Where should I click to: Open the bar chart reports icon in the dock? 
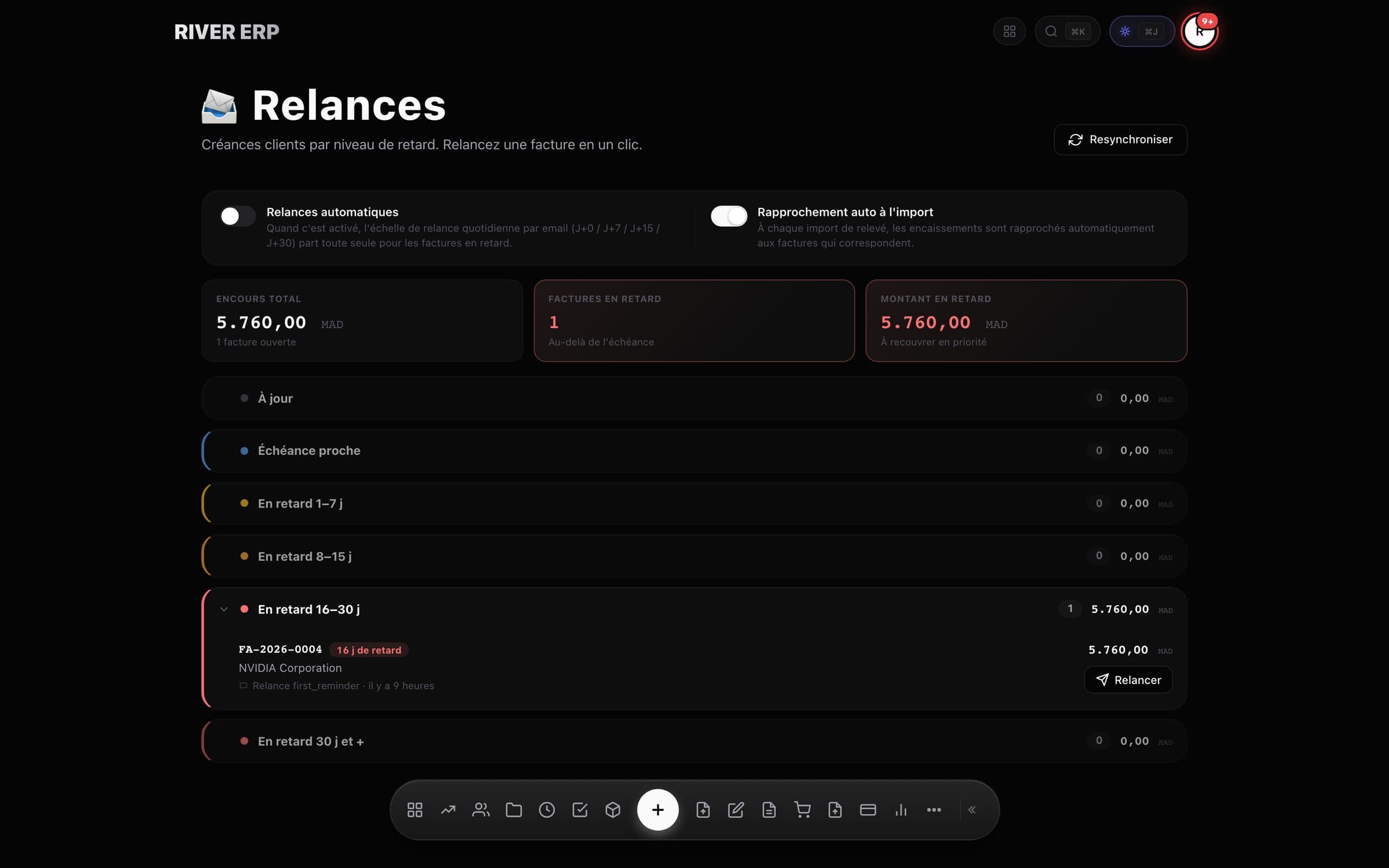click(x=901, y=810)
